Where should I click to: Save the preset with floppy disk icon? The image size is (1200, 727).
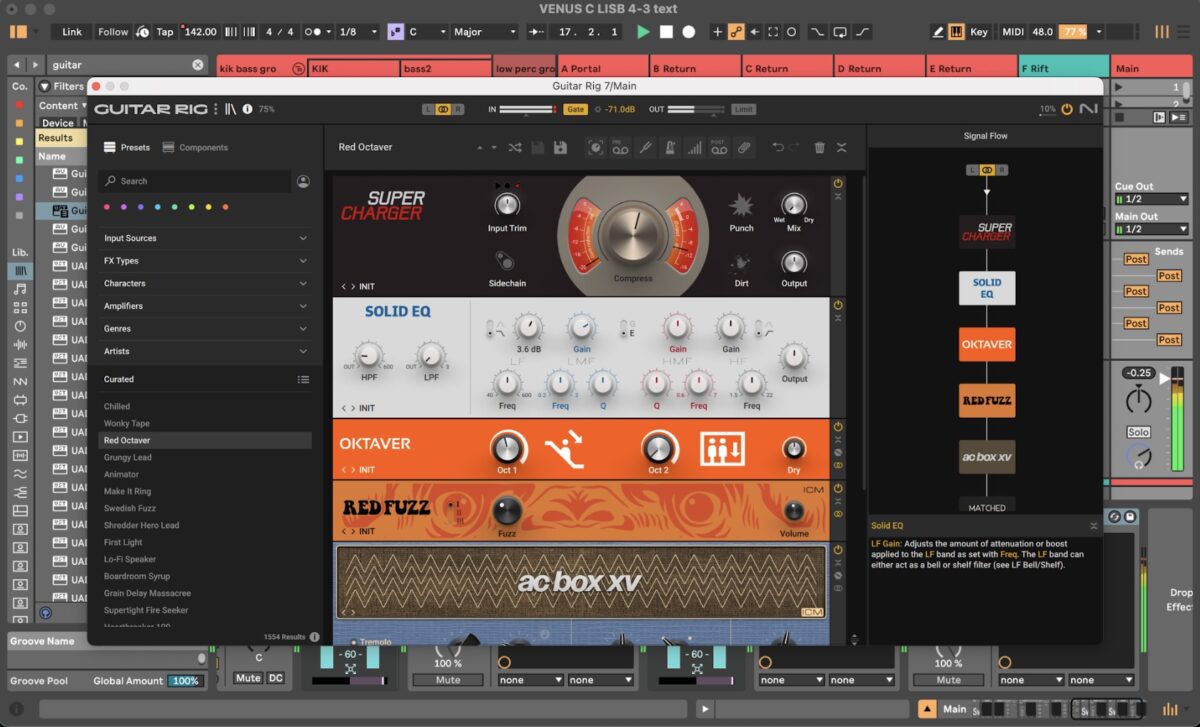pos(560,147)
